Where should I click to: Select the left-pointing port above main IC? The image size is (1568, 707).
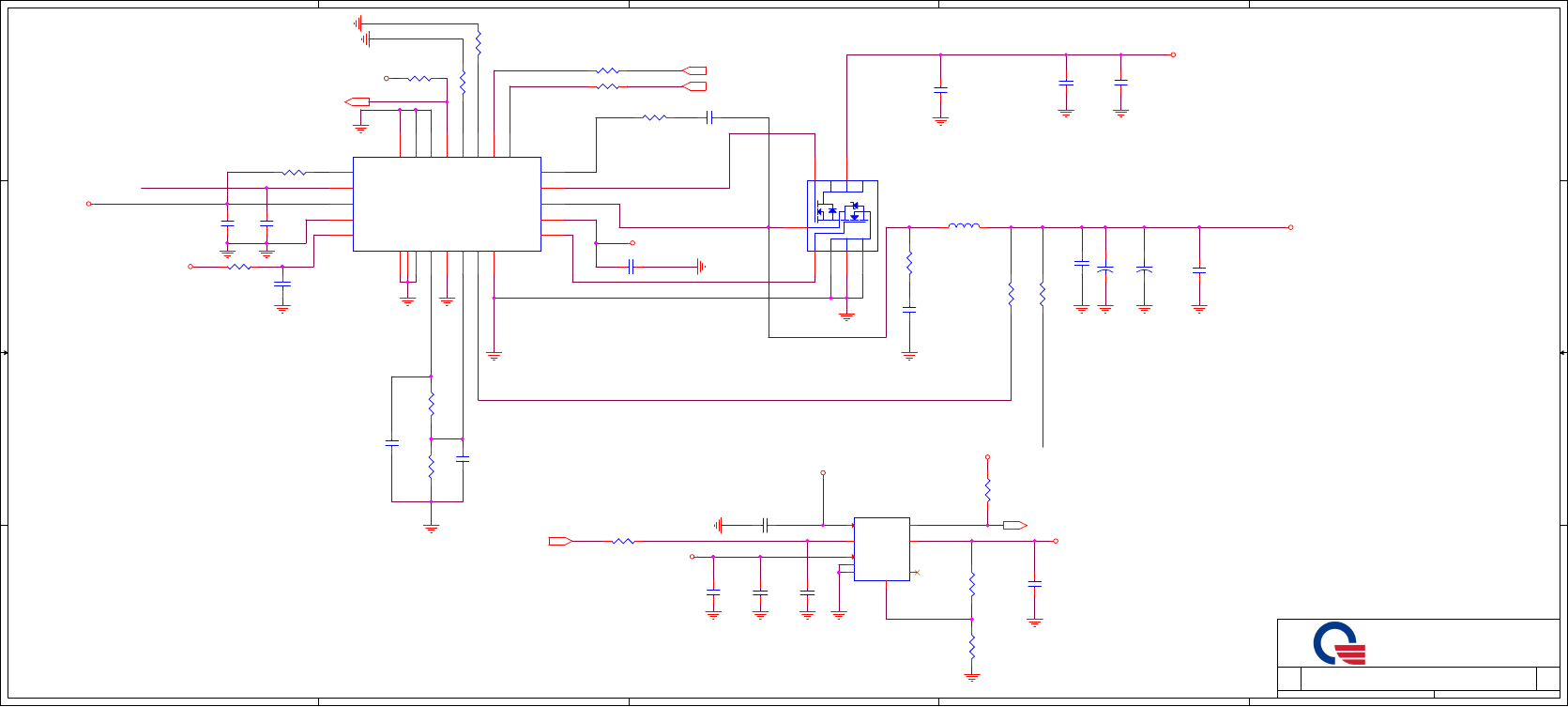pyautogui.click(x=358, y=101)
